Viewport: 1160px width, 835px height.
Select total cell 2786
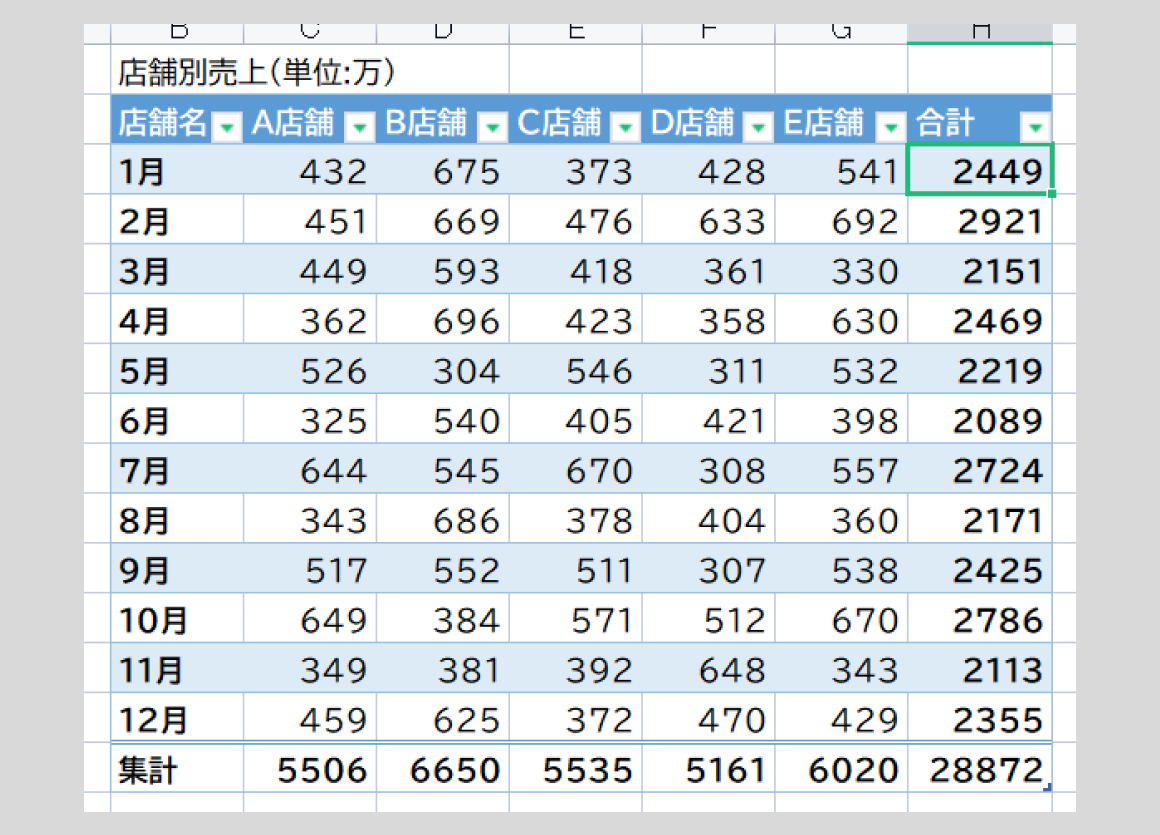(980, 618)
